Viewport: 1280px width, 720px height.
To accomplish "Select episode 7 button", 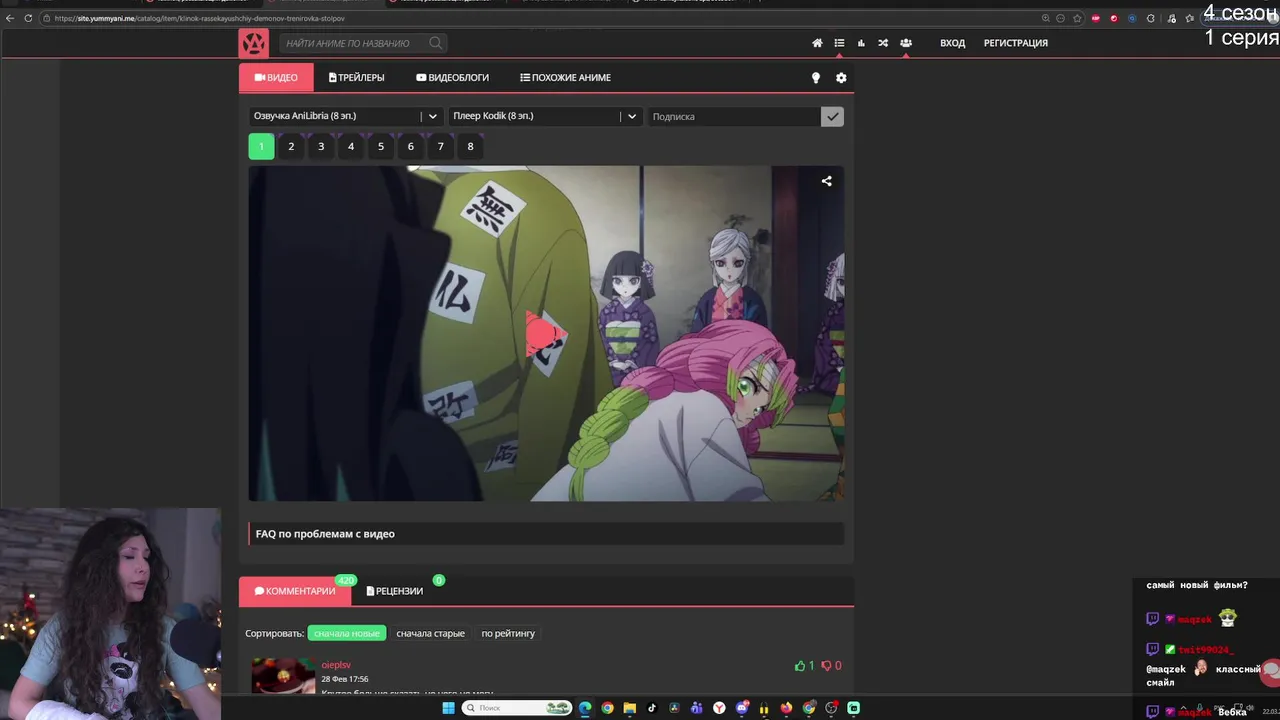I will tap(440, 146).
